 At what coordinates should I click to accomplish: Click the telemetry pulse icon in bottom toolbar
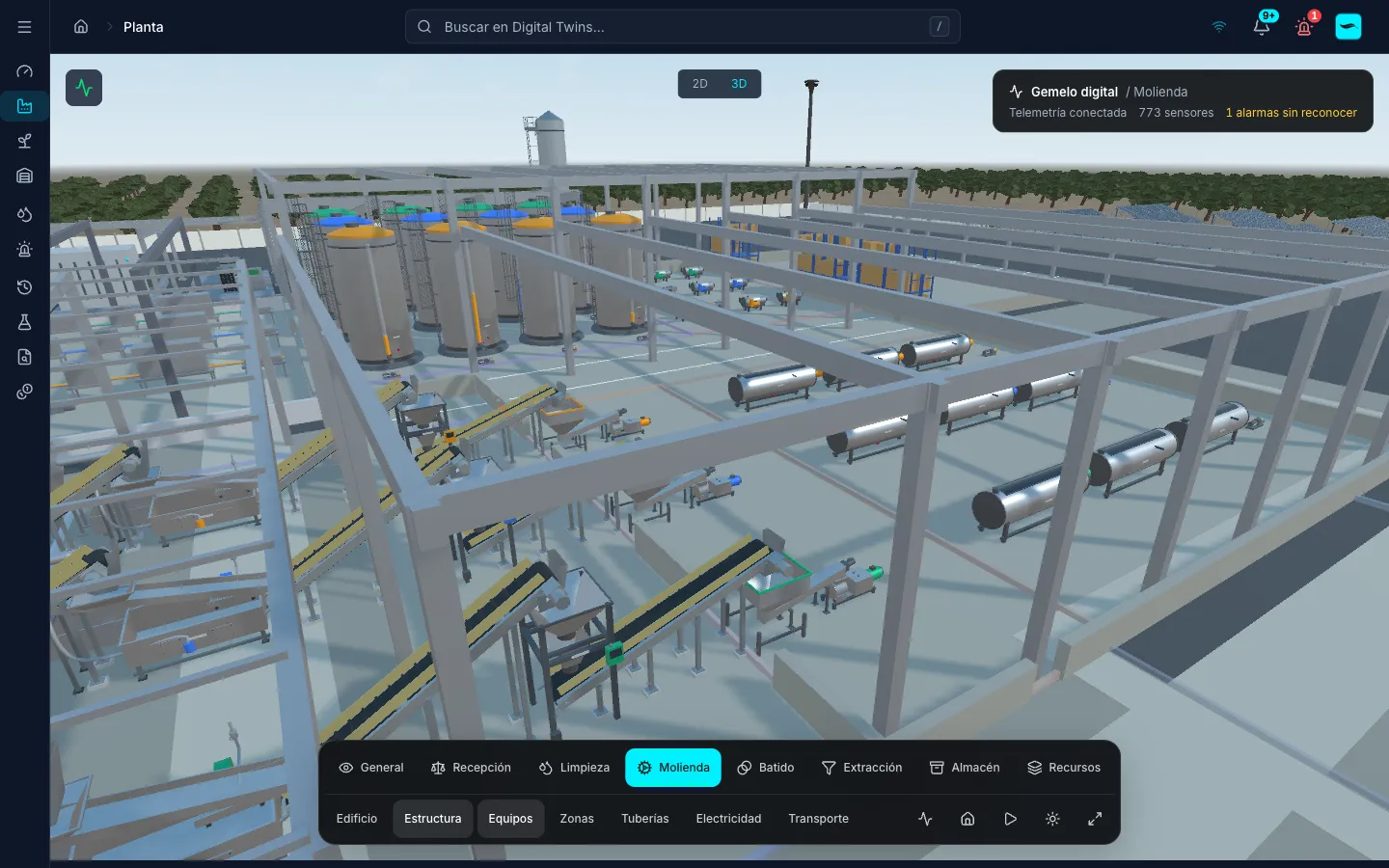pyautogui.click(x=925, y=819)
